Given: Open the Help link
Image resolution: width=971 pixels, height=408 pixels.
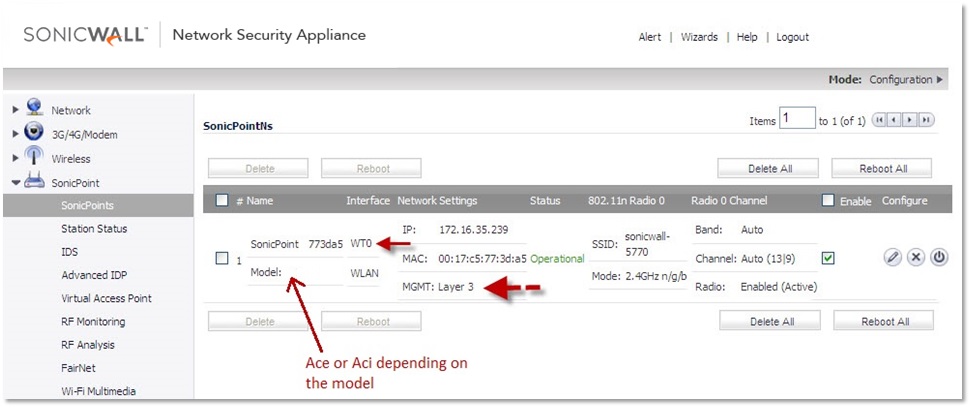Looking at the screenshot, I should pyautogui.click(x=747, y=37).
